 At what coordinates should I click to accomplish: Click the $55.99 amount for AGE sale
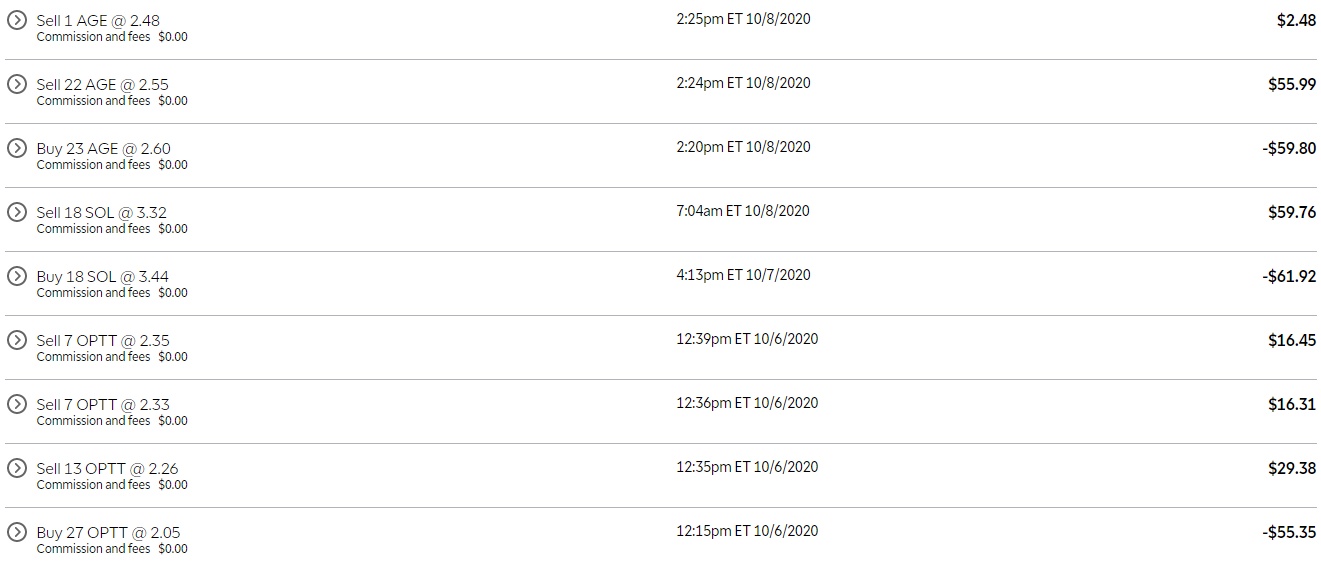click(x=1292, y=84)
